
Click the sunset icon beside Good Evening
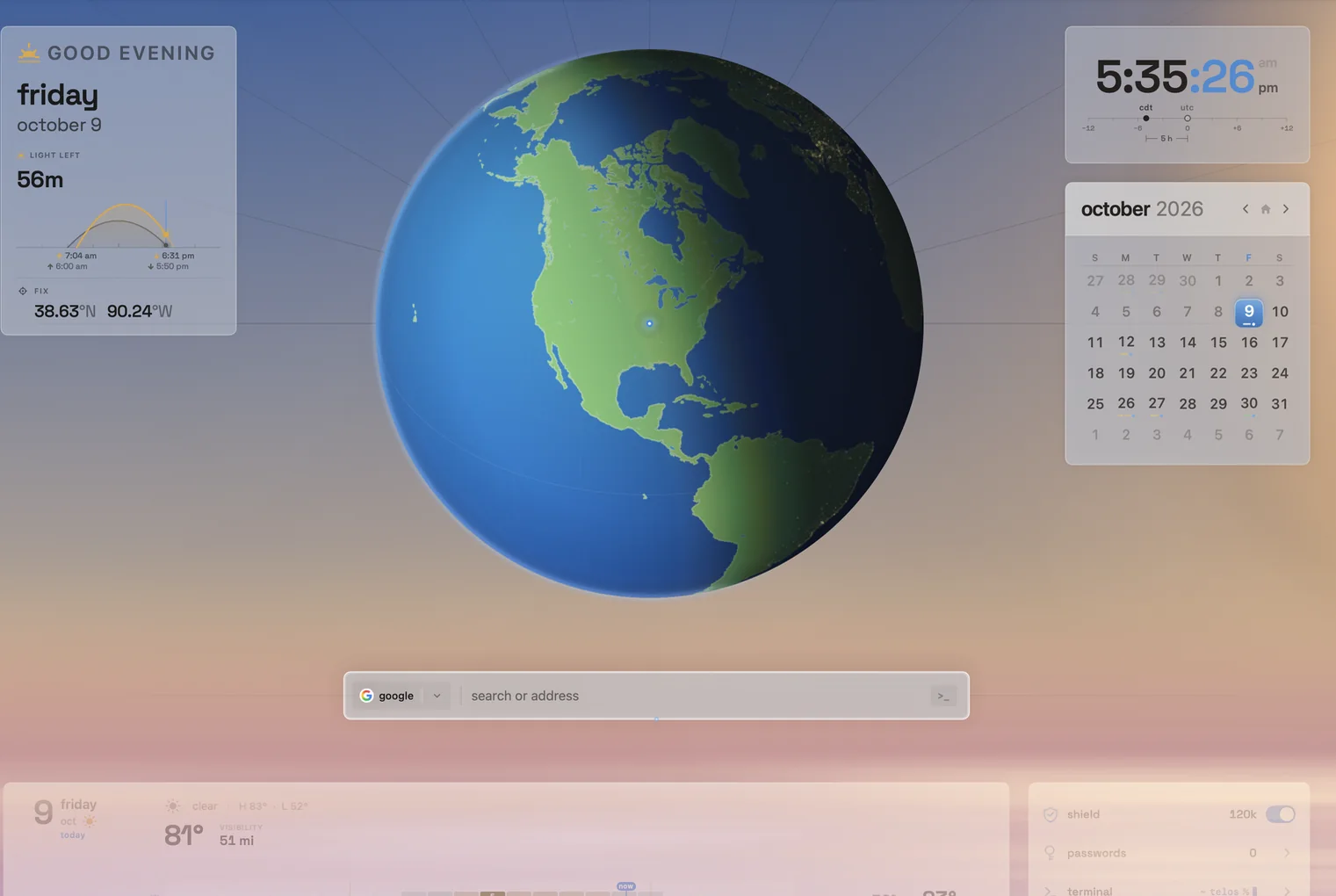coord(29,53)
